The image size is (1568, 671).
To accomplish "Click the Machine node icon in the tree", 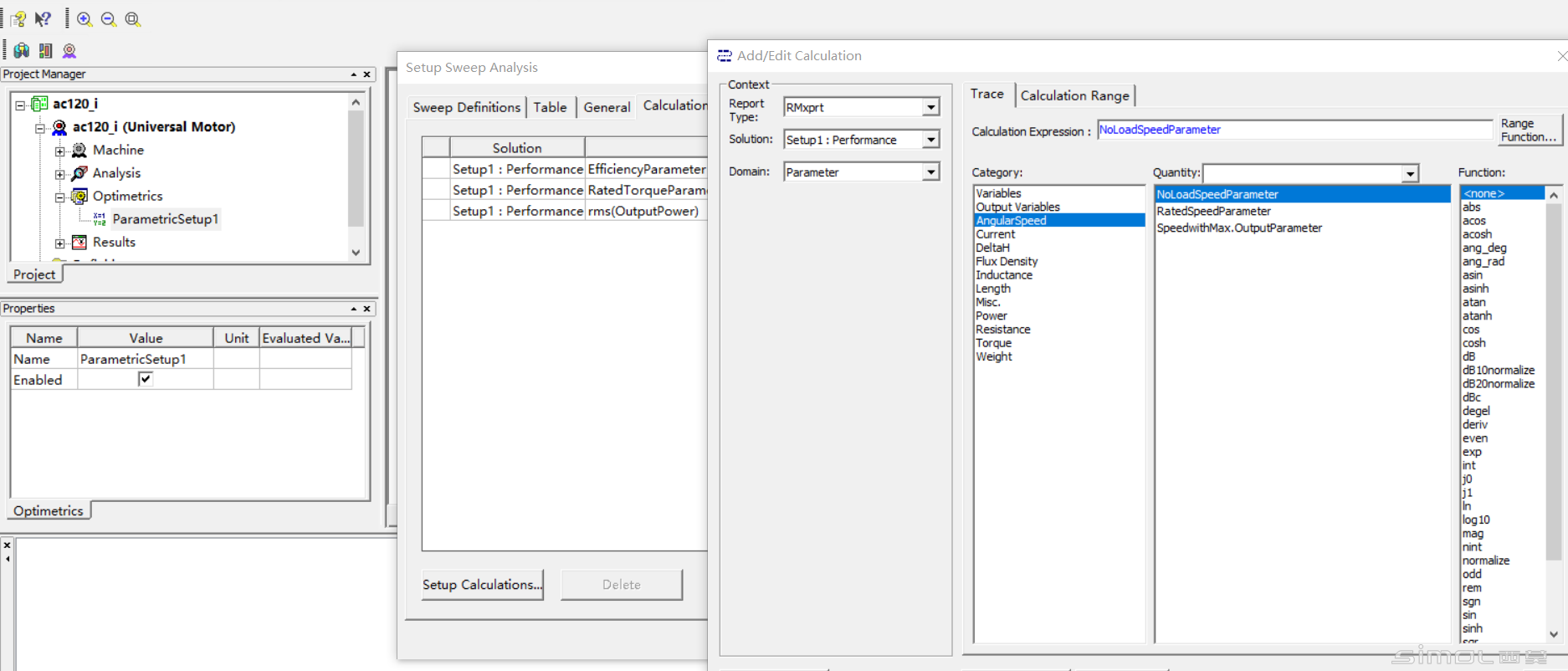I will coord(79,150).
